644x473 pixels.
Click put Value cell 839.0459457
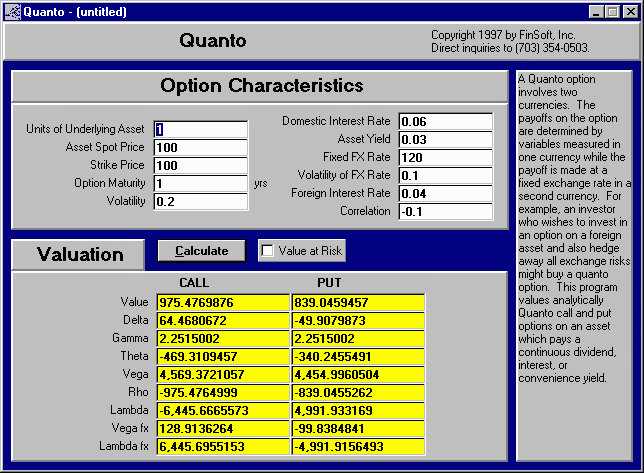(358, 303)
